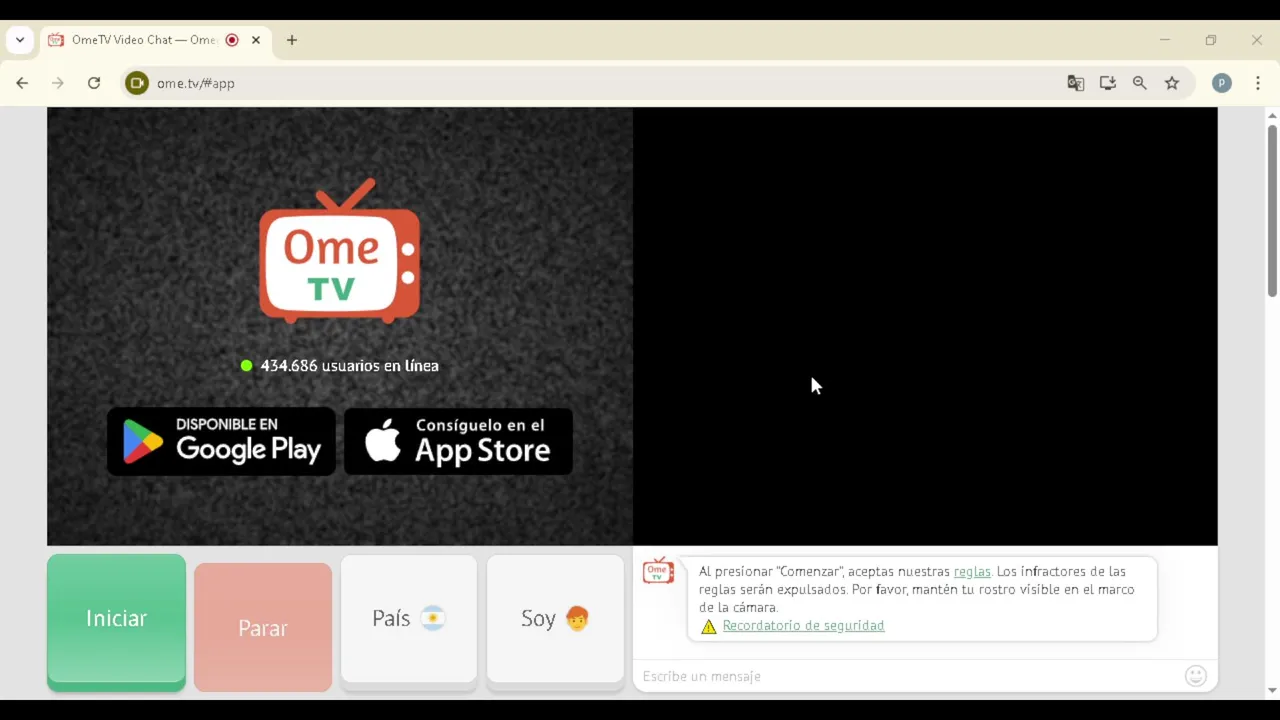The width and height of the screenshot is (1280, 720).
Task: Click the boy face emoji in Soy
Action: click(577, 619)
